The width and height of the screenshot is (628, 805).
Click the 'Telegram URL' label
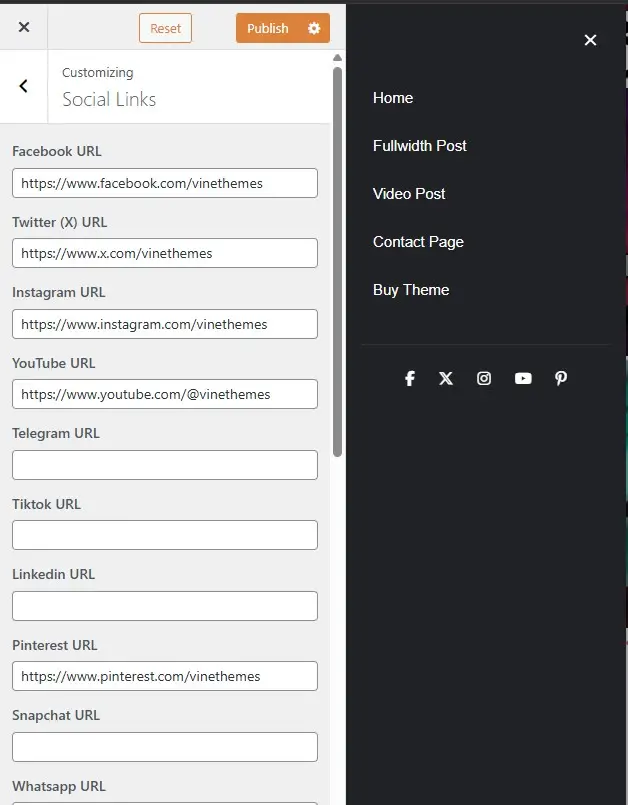coord(56,433)
